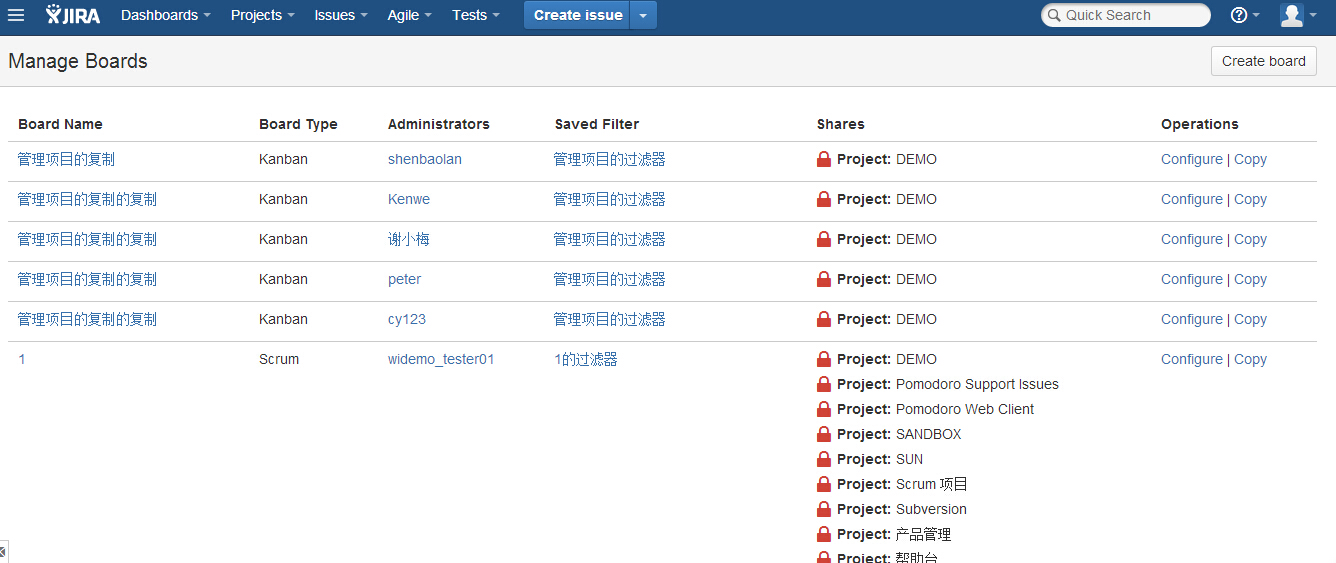1336x563 pixels.
Task: Click lock icon beside Pomodoro Web Client
Action: coord(824,409)
